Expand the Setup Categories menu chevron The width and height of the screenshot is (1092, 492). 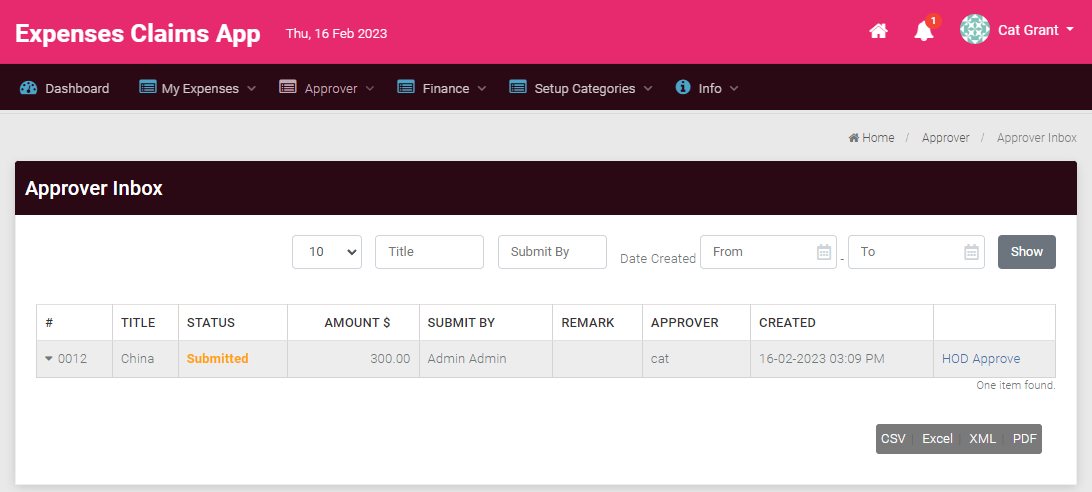[x=648, y=89]
